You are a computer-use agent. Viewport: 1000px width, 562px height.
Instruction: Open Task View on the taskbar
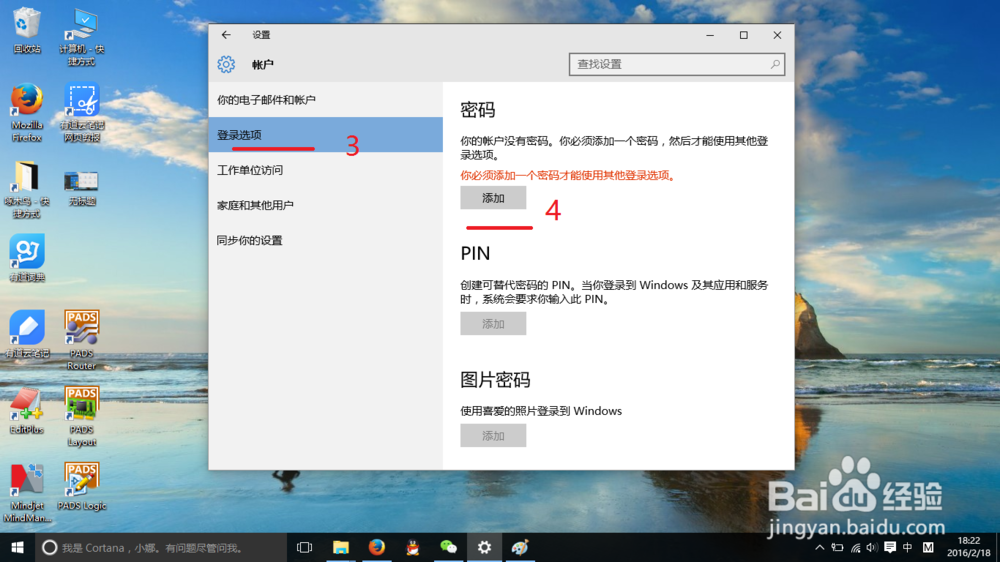click(x=304, y=547)
